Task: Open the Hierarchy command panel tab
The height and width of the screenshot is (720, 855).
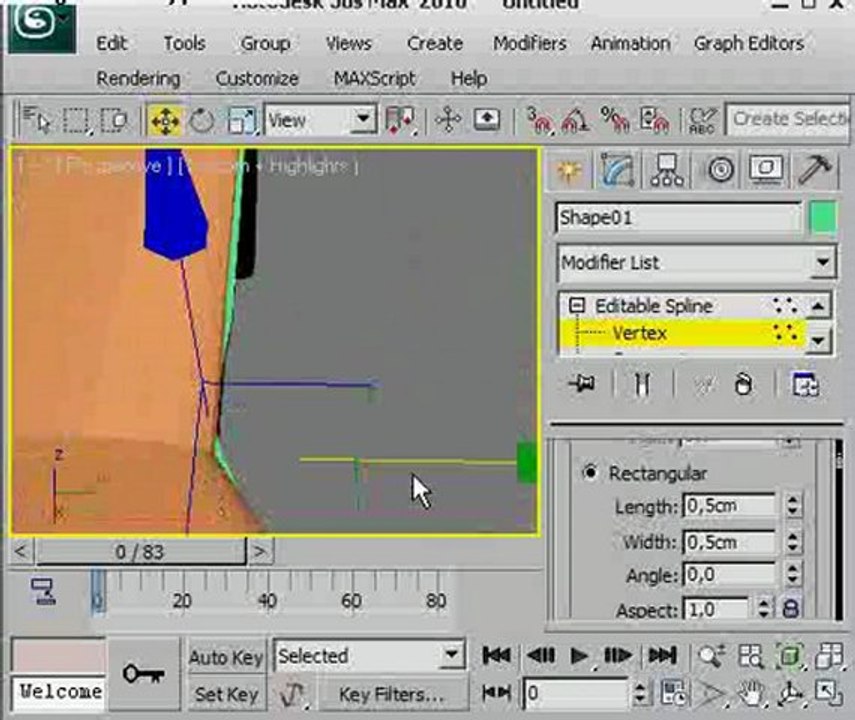Action: tap(667, 171)
